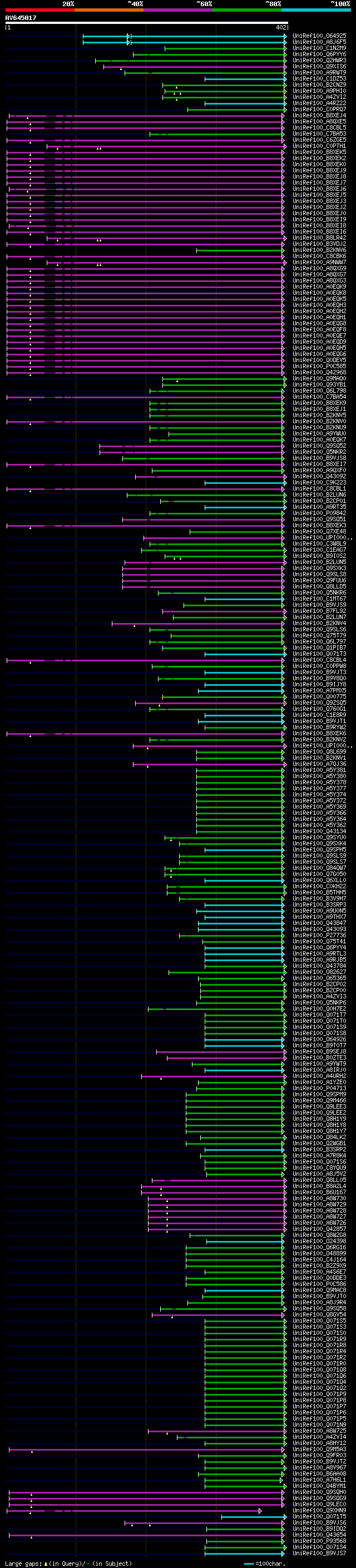
Task: Click the purple ~60% identity legend segment
Action: pyautogui.click(x=179, y=10)
